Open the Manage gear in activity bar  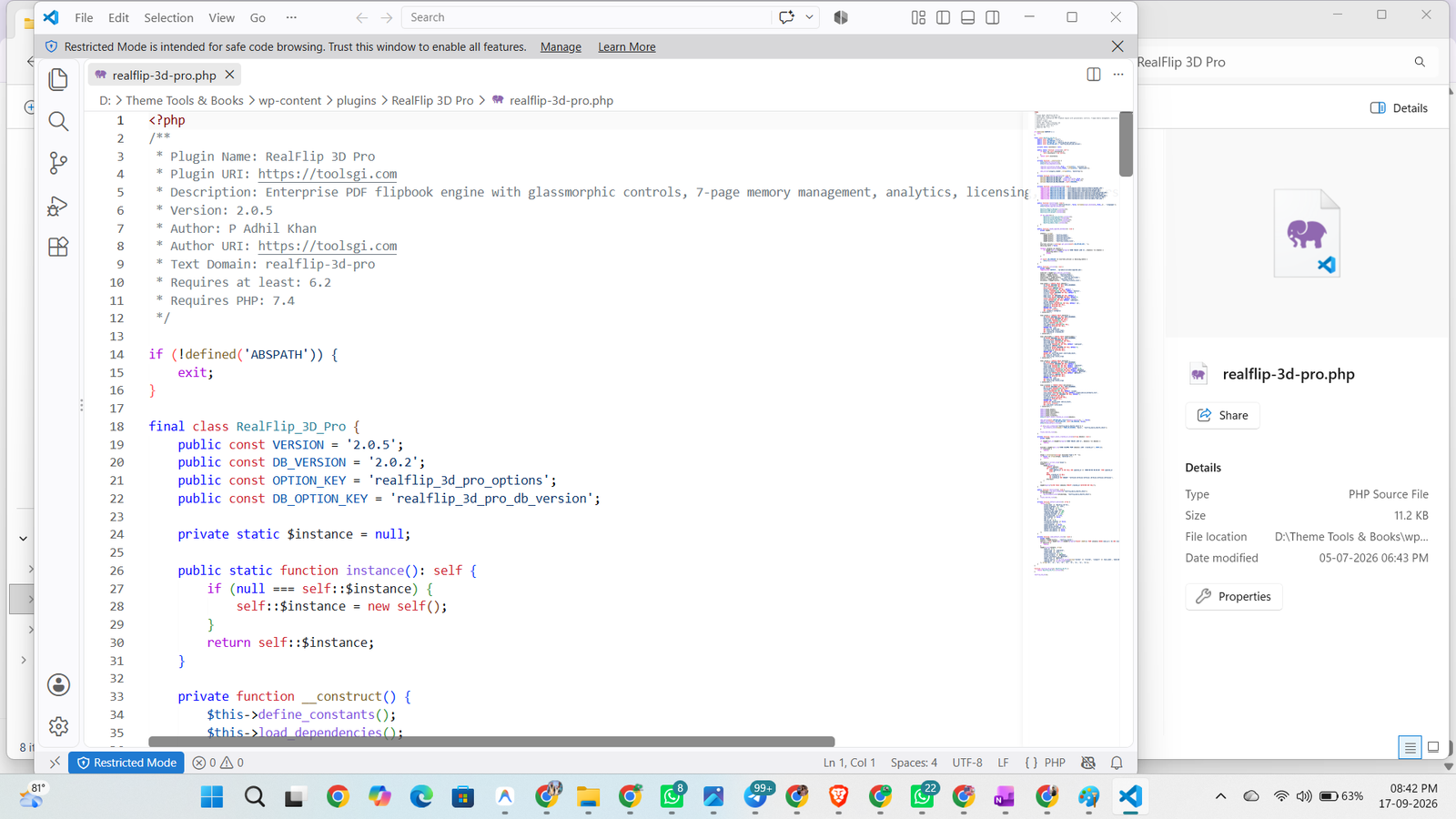pyautogui.click(x=58, y=726)
